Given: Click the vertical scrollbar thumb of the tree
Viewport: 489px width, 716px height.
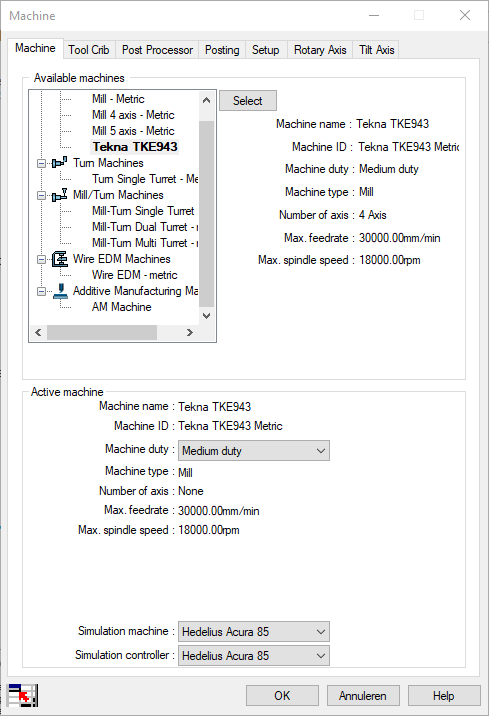Looking at the screenshot, I should tap(206, 214).
